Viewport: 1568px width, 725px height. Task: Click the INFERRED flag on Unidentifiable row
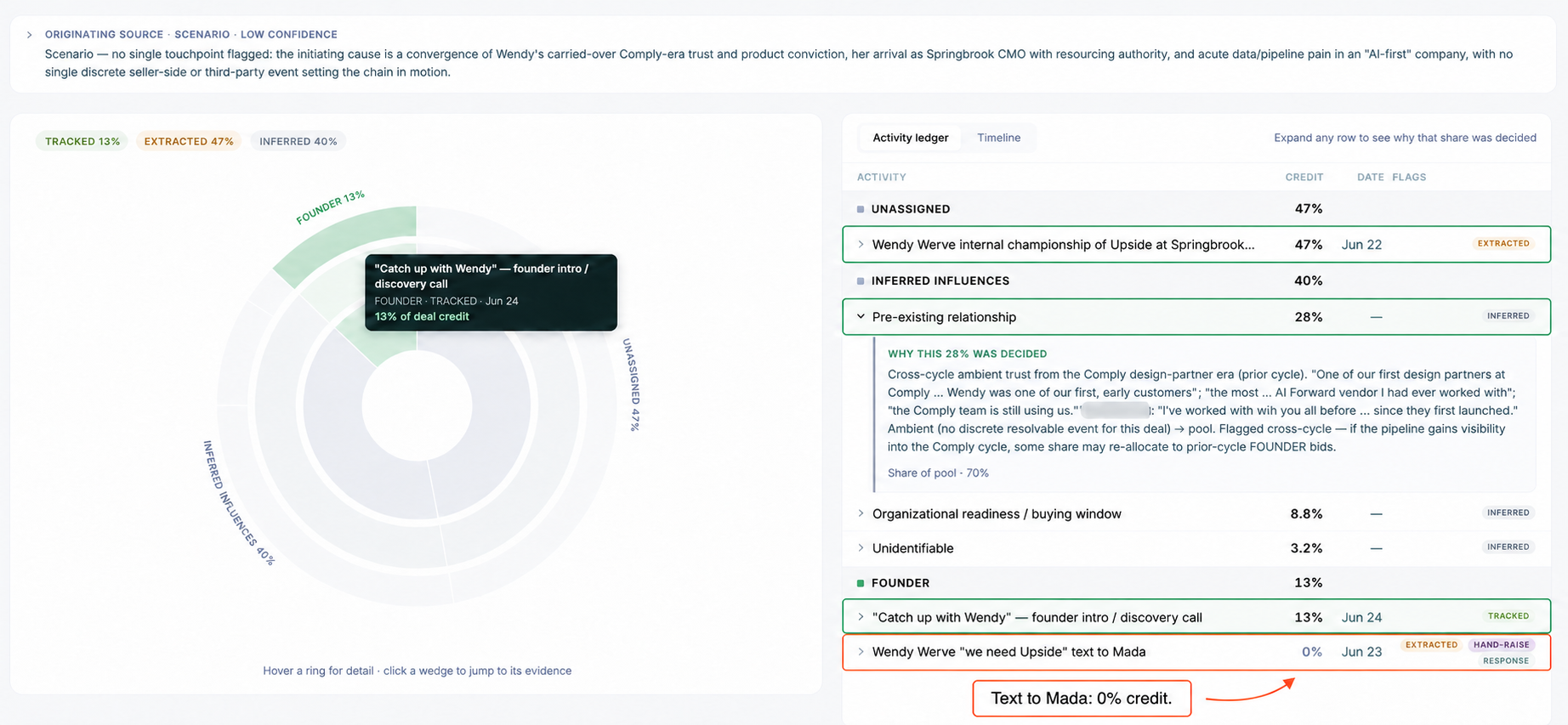coord(1508,547)
